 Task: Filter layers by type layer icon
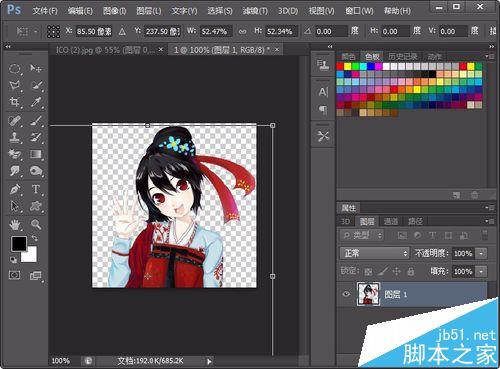[433, 235]
